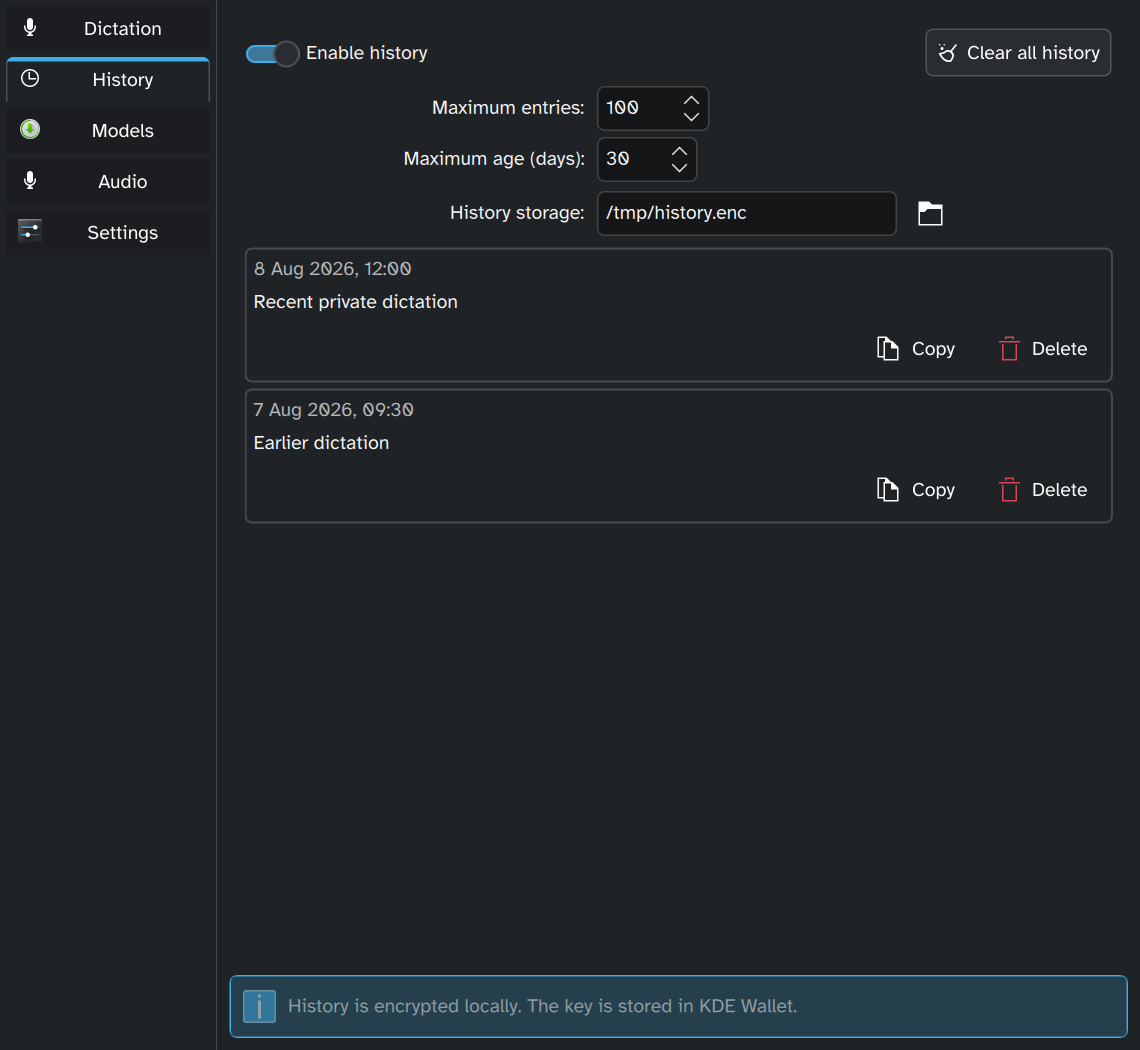Click the info icon in the encryption notice
This screenshot has height=1050, width=1140.
pos(259,1006)
